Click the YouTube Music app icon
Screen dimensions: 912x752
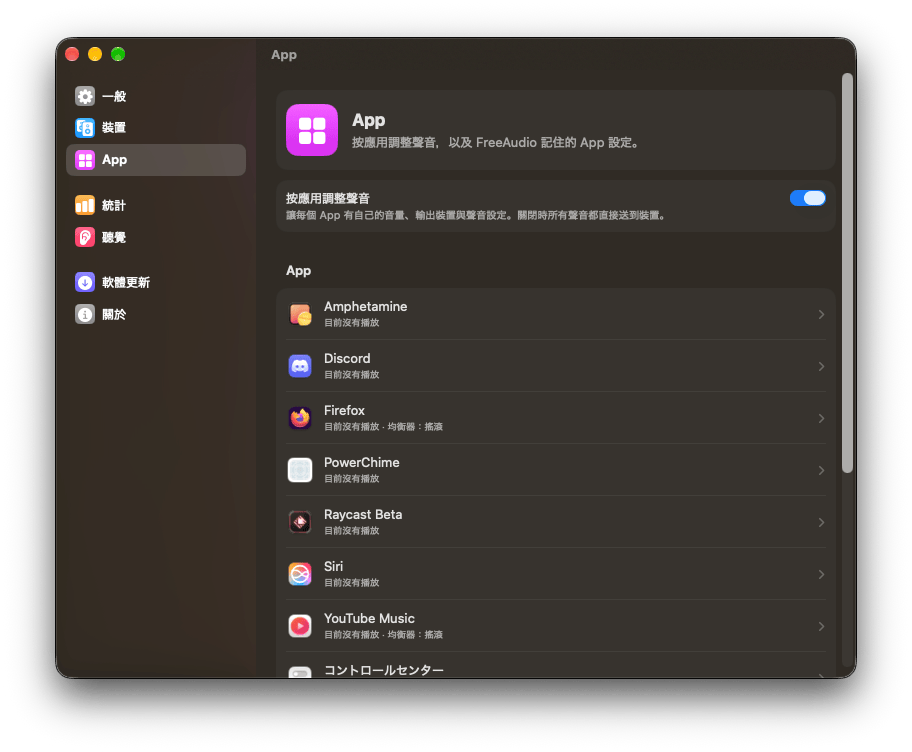point(300,626)
